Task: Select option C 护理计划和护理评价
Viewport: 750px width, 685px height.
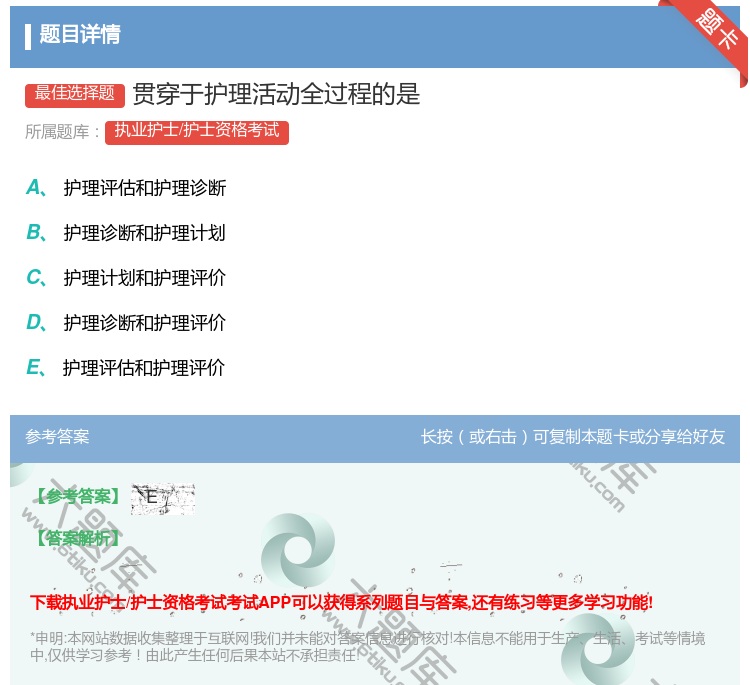Action: point(126,278)
